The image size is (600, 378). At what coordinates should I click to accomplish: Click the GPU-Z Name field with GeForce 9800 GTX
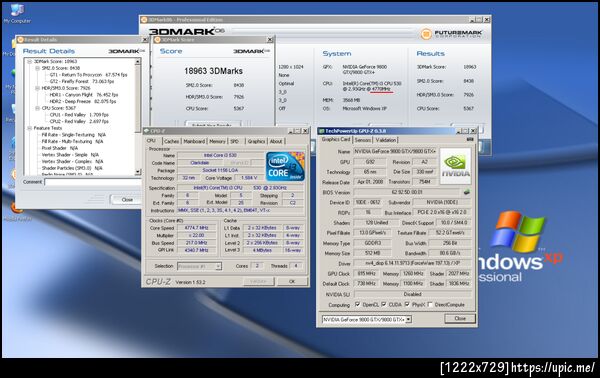pos(395,152)
